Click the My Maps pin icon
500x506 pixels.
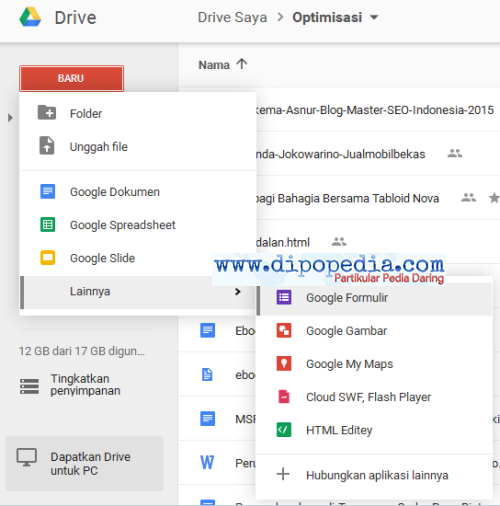284,363
